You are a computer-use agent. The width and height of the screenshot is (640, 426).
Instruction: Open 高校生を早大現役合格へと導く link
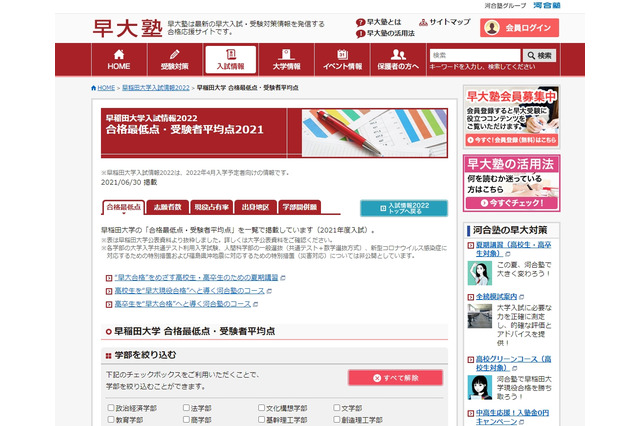click(x=189, y=291)
